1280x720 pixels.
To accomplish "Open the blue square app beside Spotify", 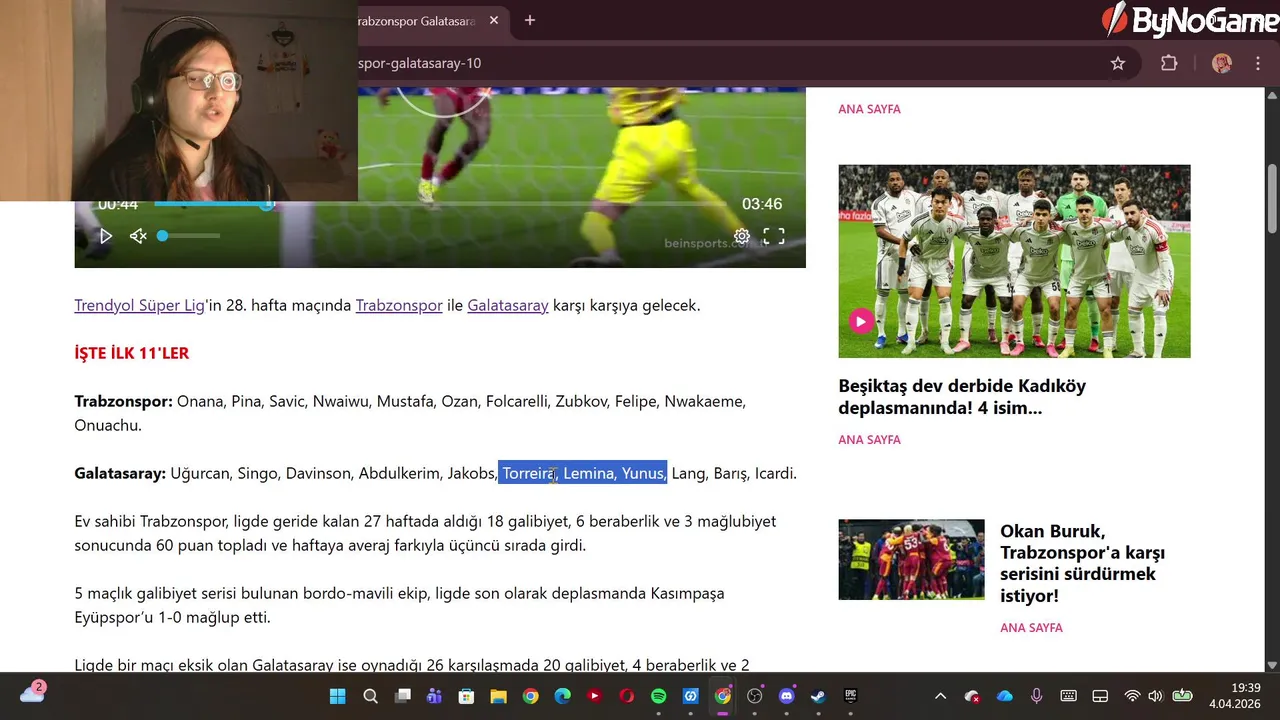I will (690, 696).
